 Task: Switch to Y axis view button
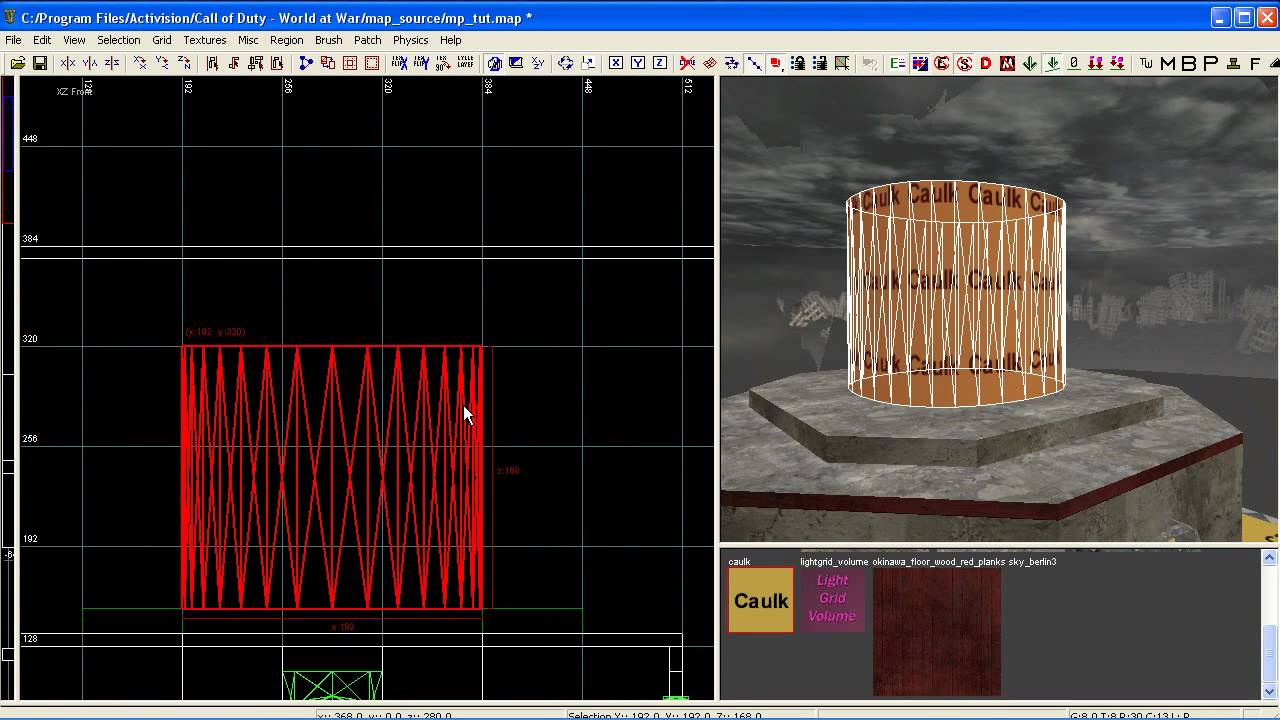638,63
